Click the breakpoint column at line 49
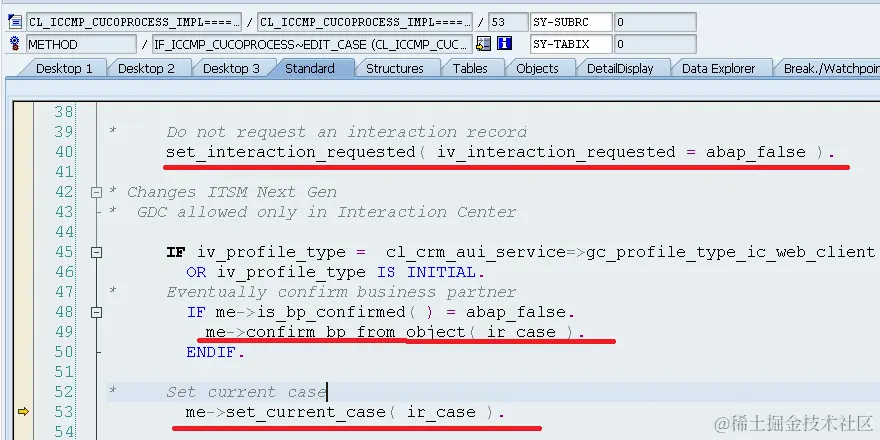The height and width of the screenshot is (440, 880). click(x=23, y=332)
